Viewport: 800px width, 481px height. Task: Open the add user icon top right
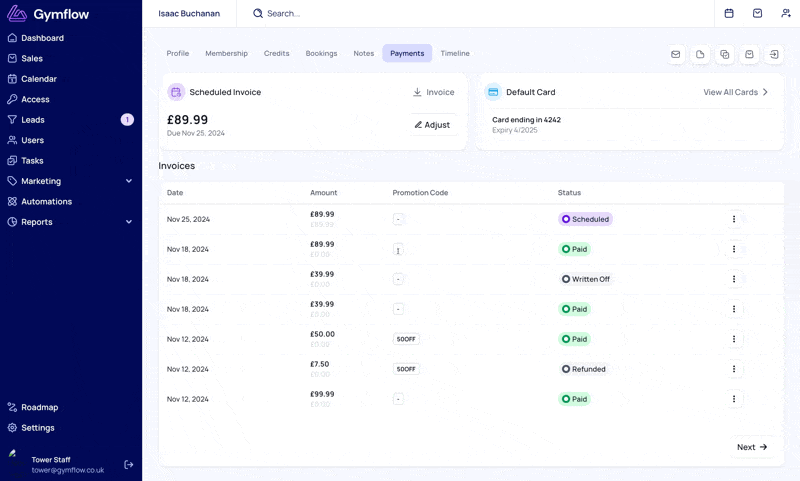coord(786,13)
